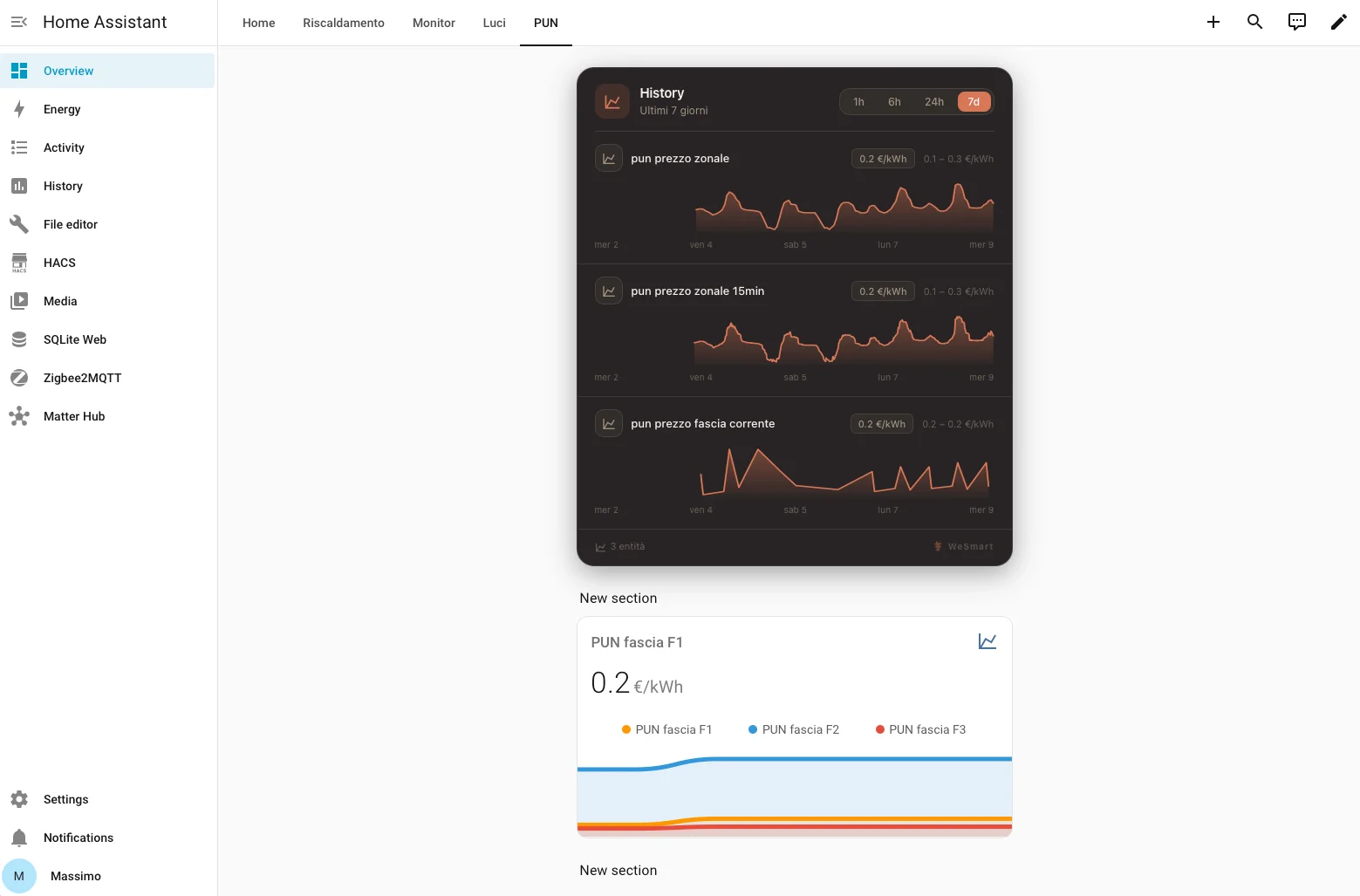The width and height of the screenshot is (1360, 896).
Task: Click pun prezzo fascia corrente chart icon
Action: coord(609,424)
